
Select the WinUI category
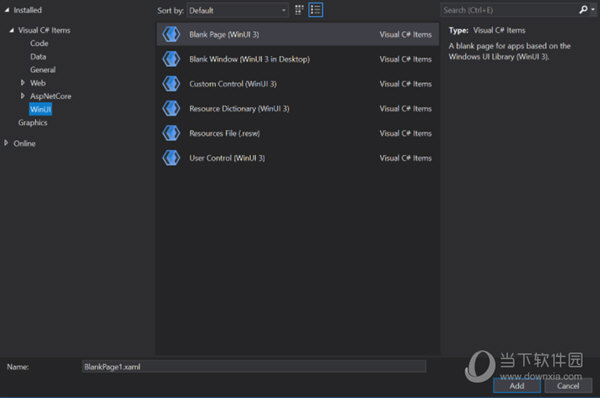click(x=41, y=109)
